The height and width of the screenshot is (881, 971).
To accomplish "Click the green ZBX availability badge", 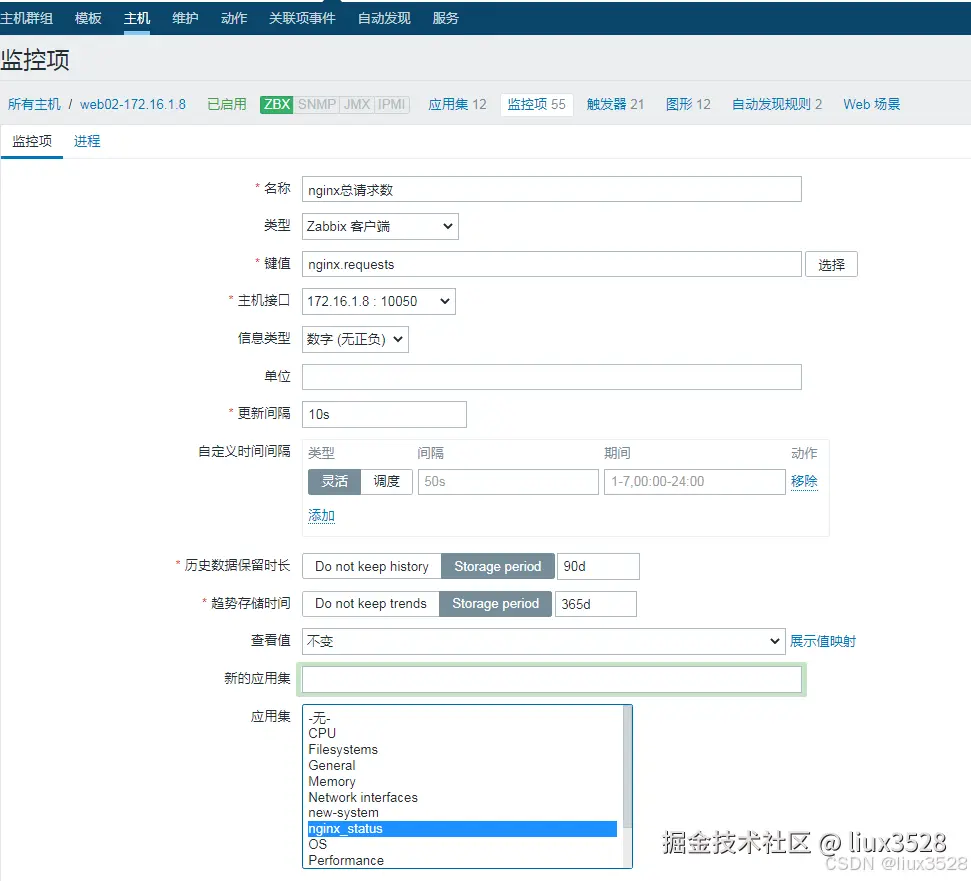I will pos(276,104).
